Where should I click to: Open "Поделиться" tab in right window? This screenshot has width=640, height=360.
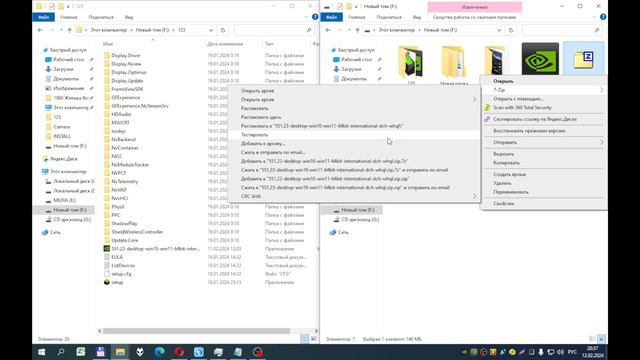tap(389, 17)
